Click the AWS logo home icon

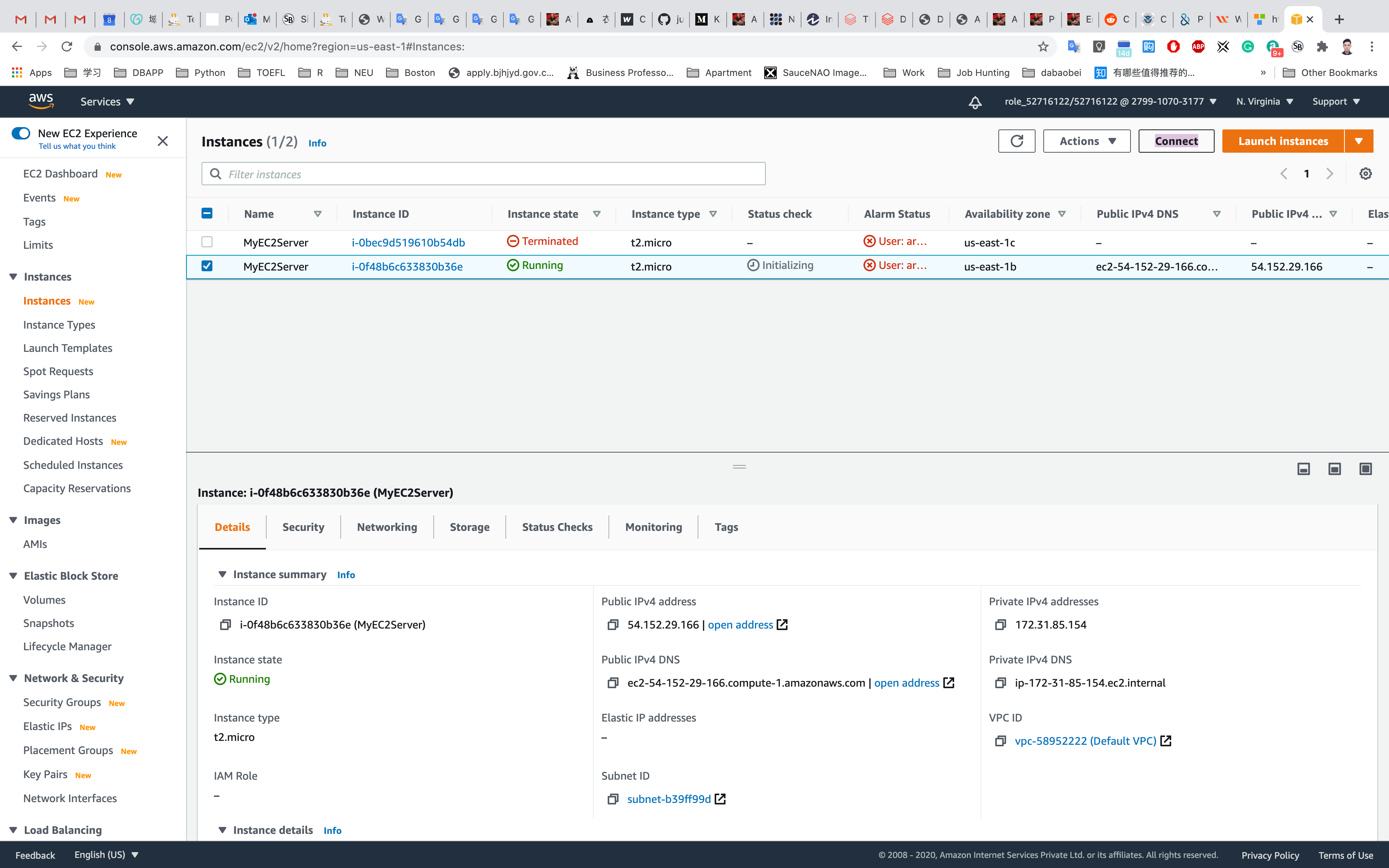41,101
